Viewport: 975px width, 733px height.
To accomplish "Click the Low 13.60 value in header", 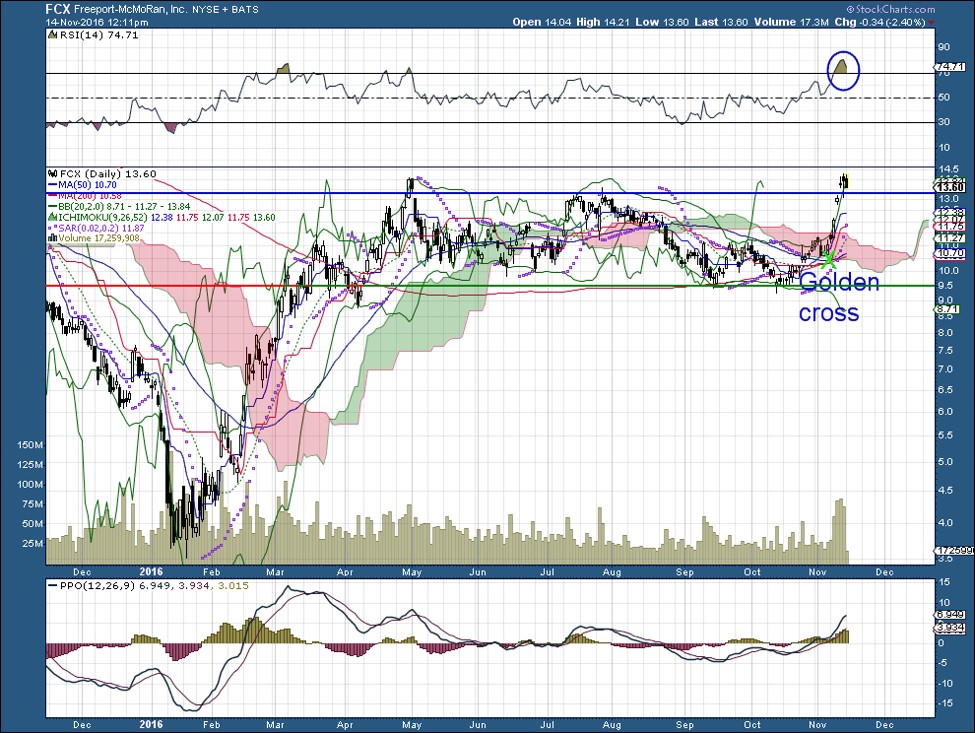I will (662, 22).
